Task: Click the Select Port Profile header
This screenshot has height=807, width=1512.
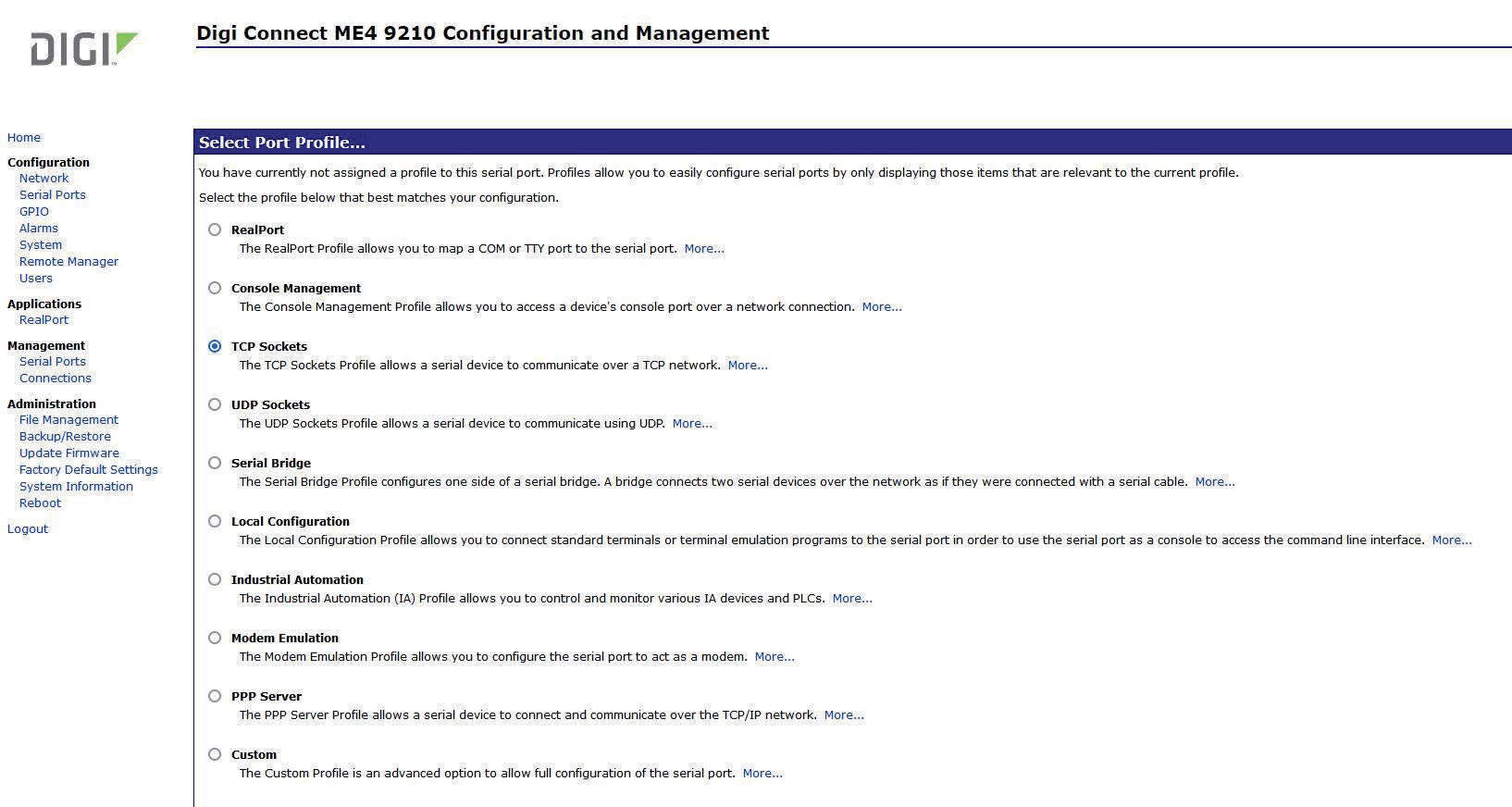Action: point(282,143)
